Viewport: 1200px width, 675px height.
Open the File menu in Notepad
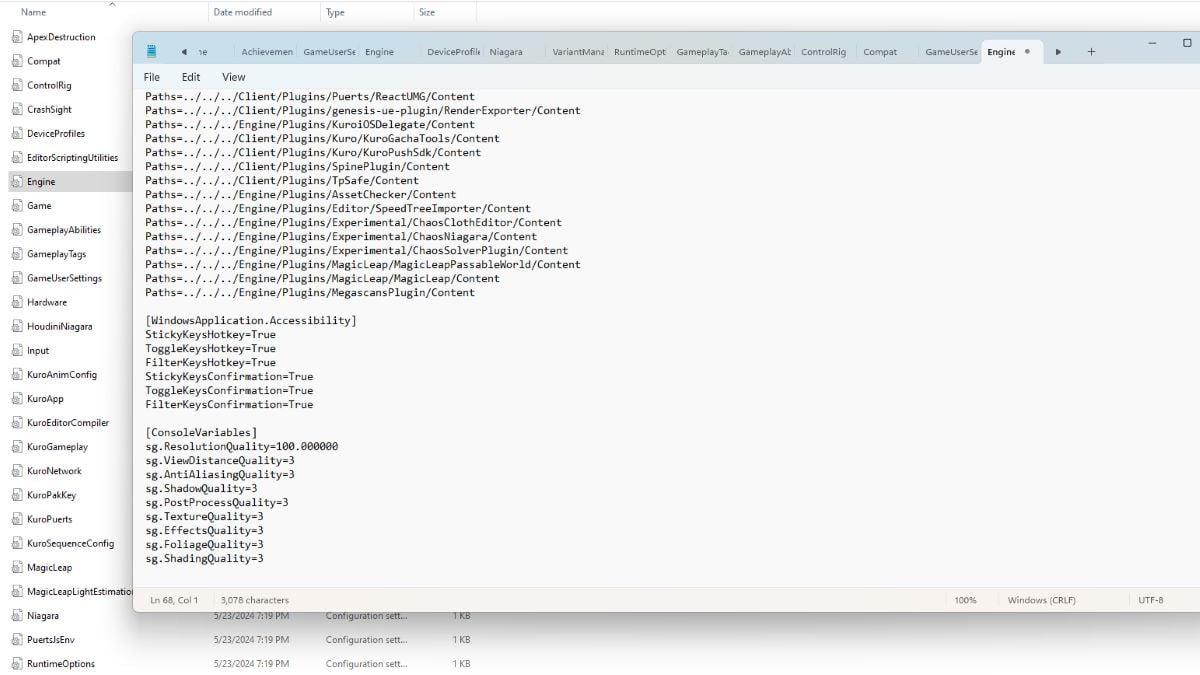(x=152, y=77)
